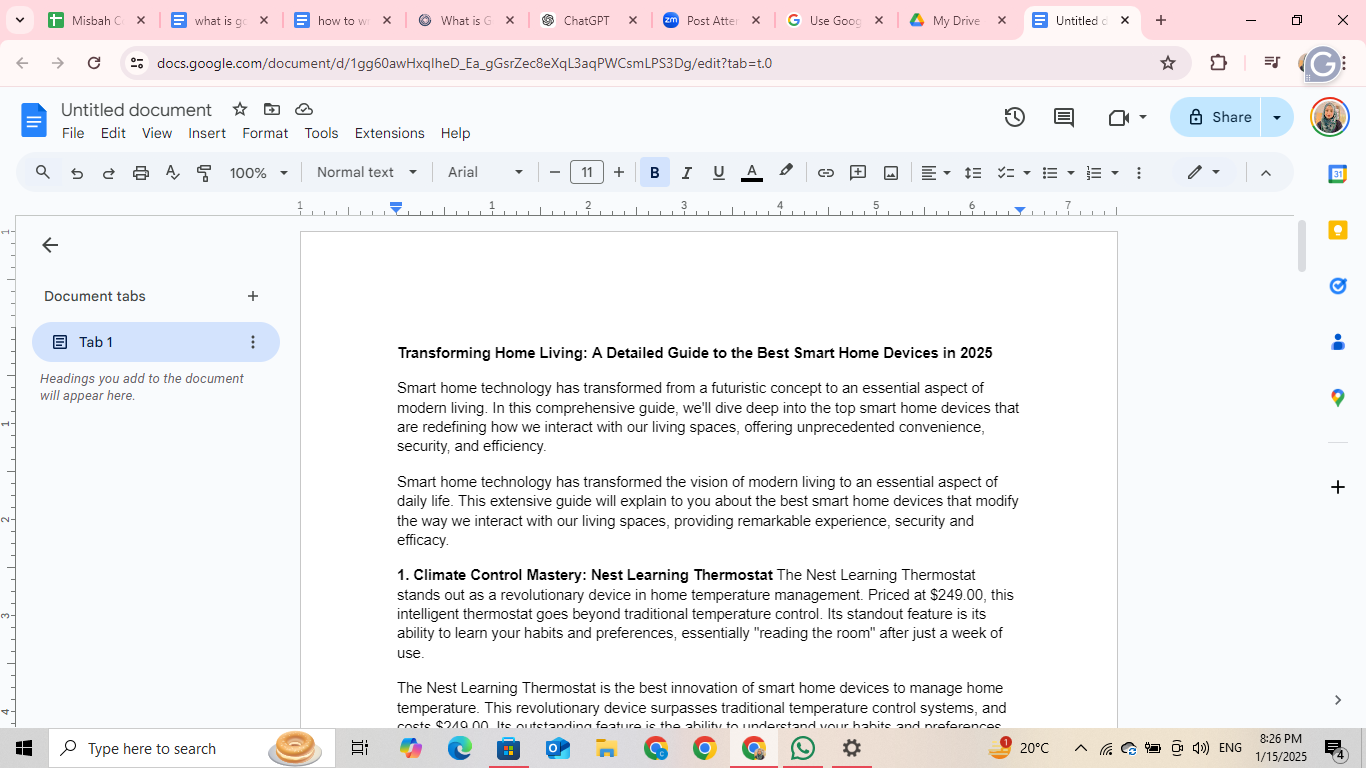Select Tab 1 in document tabs
This screenshot has height=768, width=1366.
click(x=156, y=342)
